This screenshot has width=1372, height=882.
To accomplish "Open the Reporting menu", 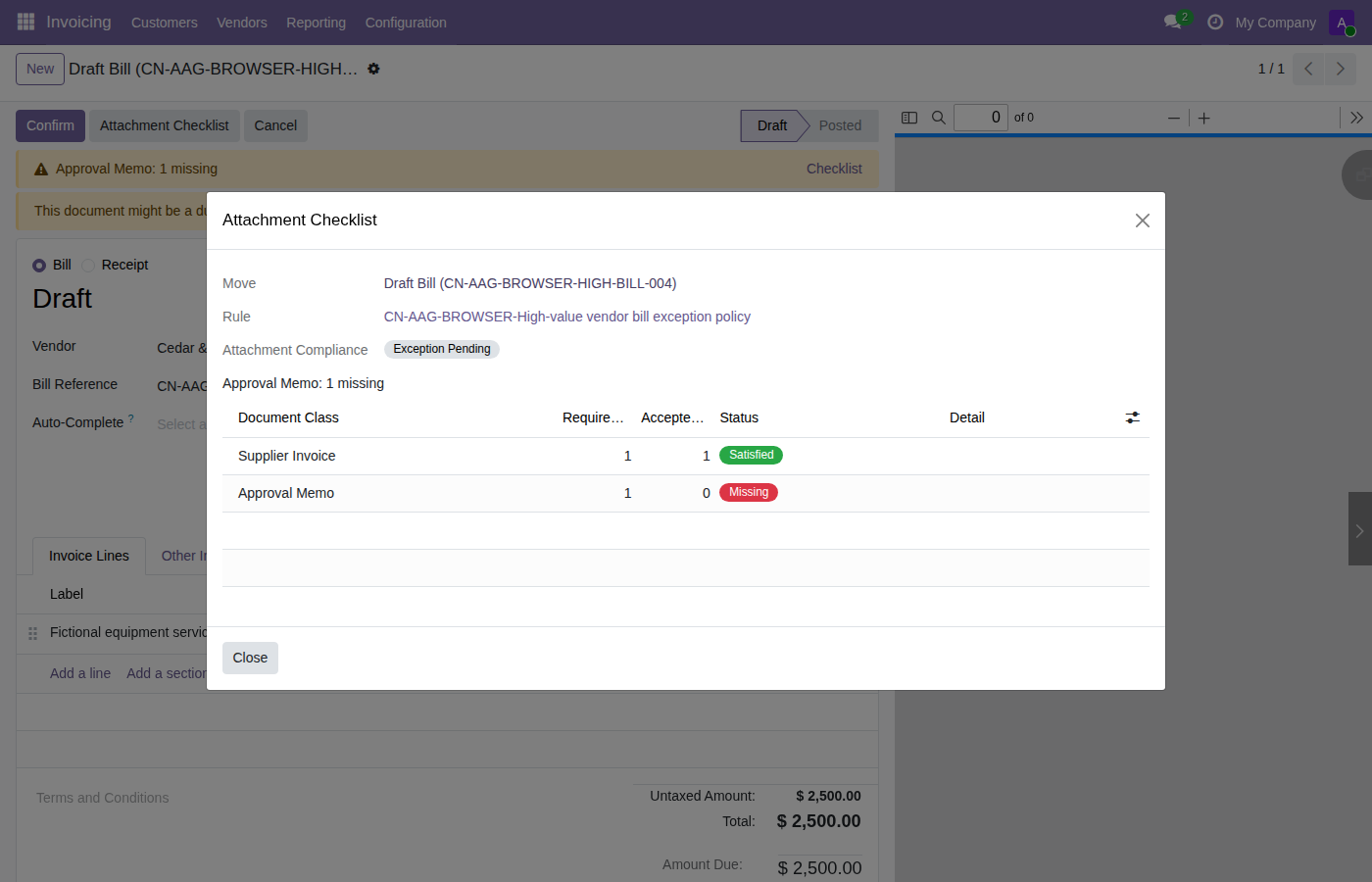I will coord(316,23).
